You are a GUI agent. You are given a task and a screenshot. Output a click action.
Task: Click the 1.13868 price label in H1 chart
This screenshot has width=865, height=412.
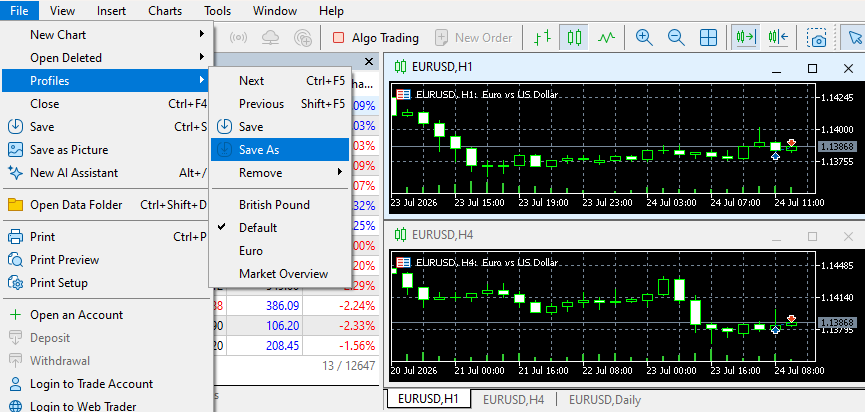coord(836,146)
